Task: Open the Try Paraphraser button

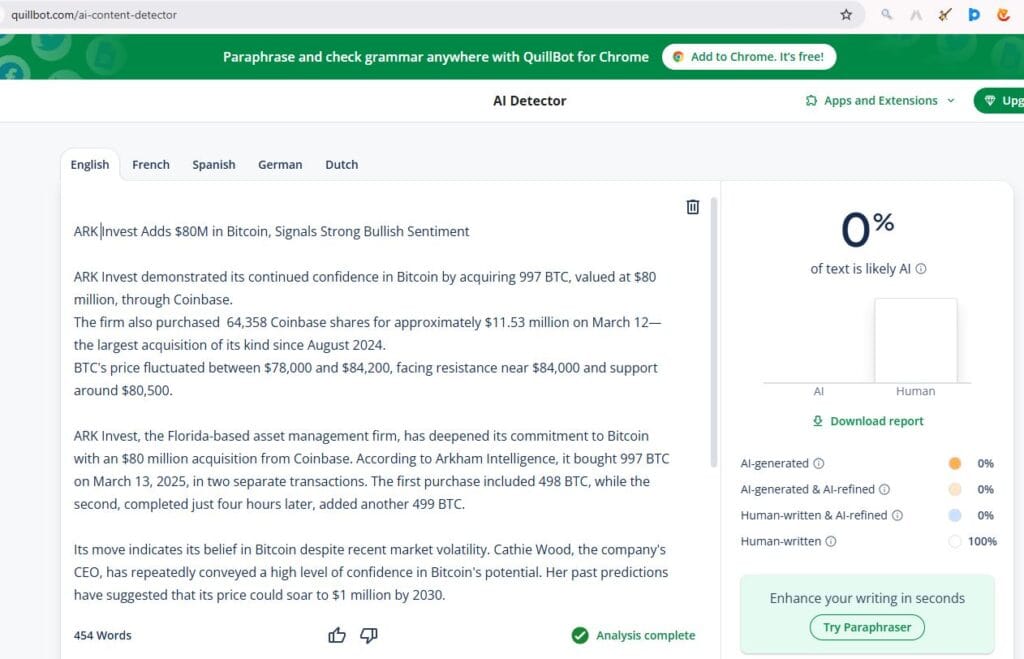Action: pyautogui.click(x=867, y=627)
